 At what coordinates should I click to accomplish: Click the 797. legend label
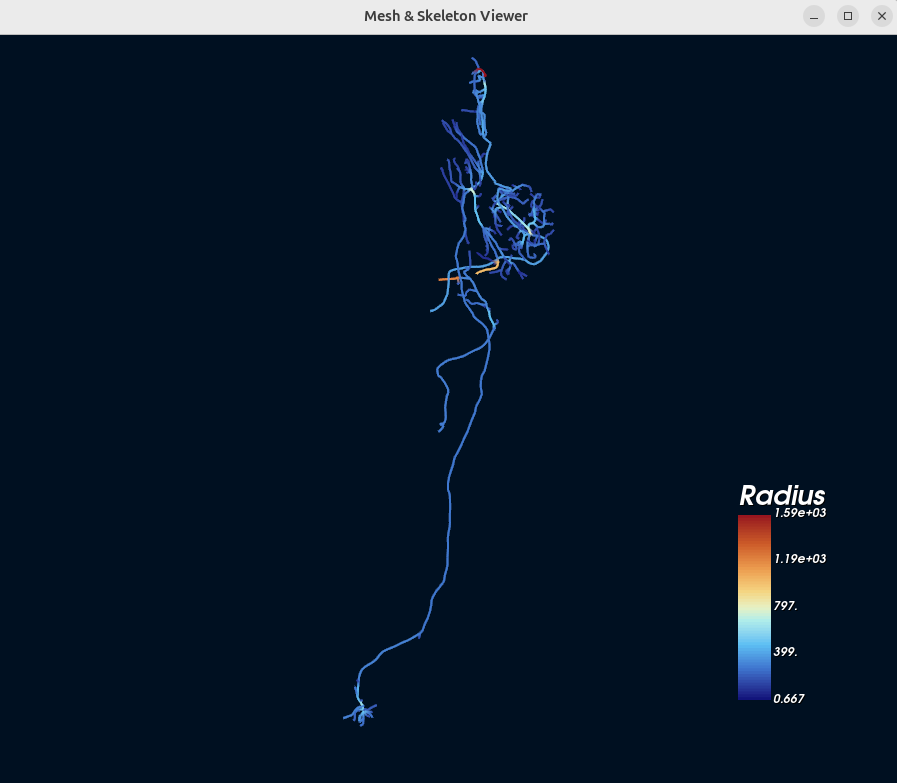click(x=785, y=606)
